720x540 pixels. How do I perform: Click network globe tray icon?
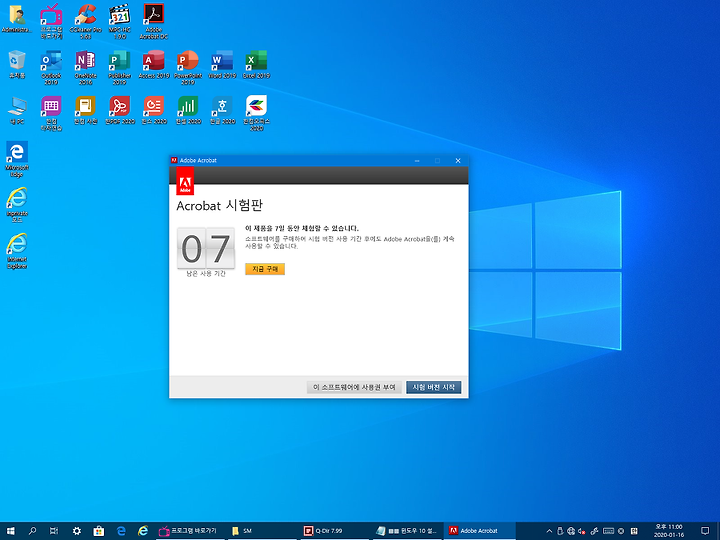pyautogui.click(x=571, y=531)
